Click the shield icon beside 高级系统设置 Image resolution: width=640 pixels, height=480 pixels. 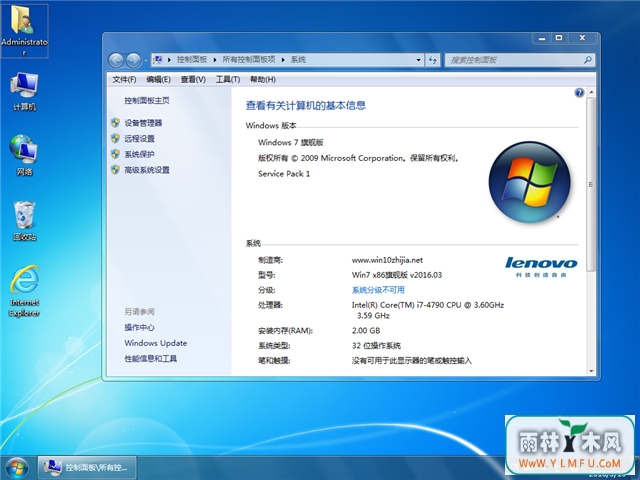tap(116, 169)
